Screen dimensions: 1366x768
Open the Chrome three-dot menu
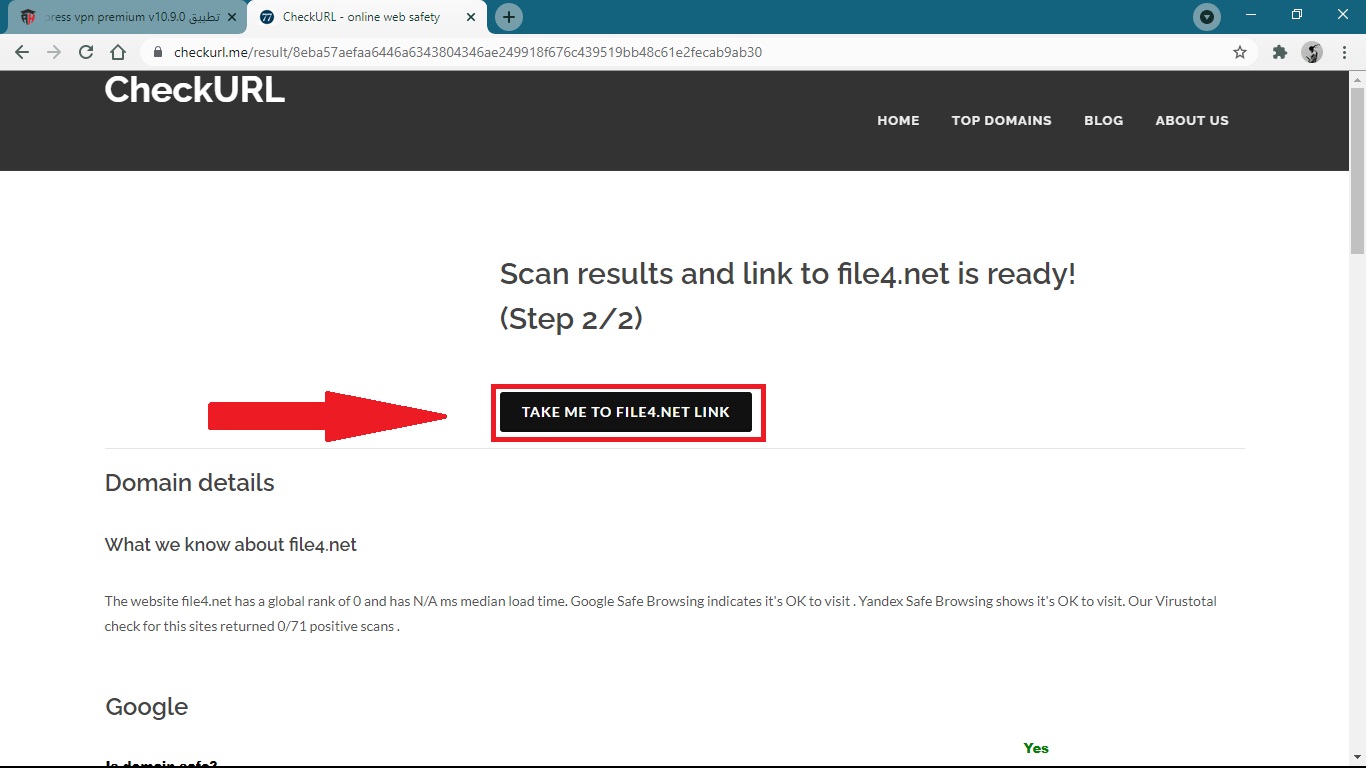1344,52
